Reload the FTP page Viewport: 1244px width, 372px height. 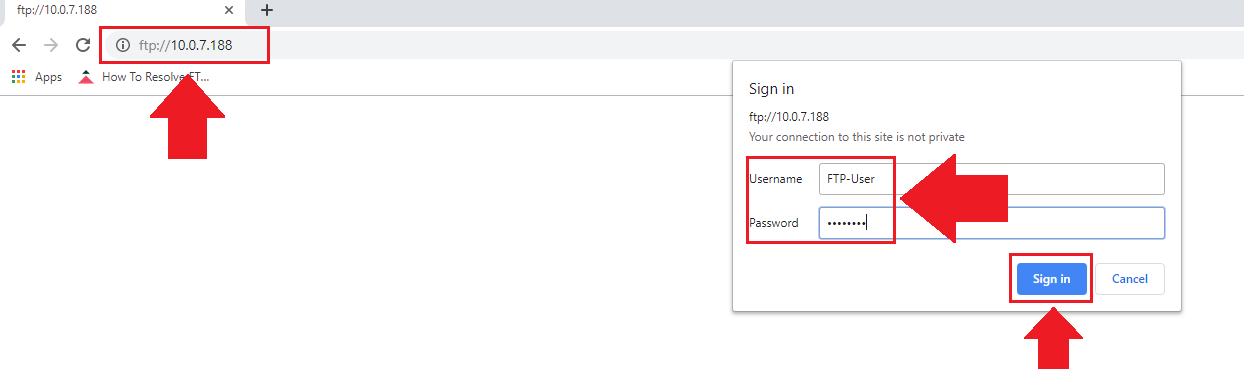click(x=83, y=45)
